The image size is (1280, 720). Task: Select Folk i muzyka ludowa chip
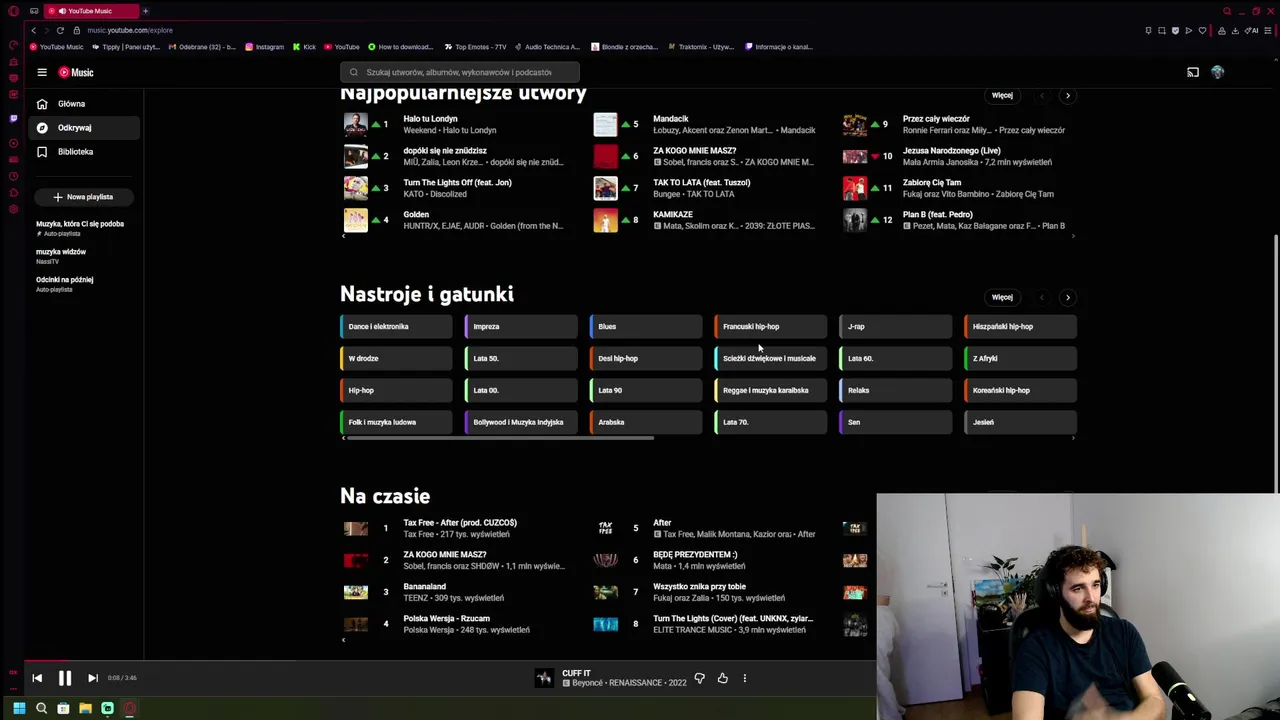(396, 423)
